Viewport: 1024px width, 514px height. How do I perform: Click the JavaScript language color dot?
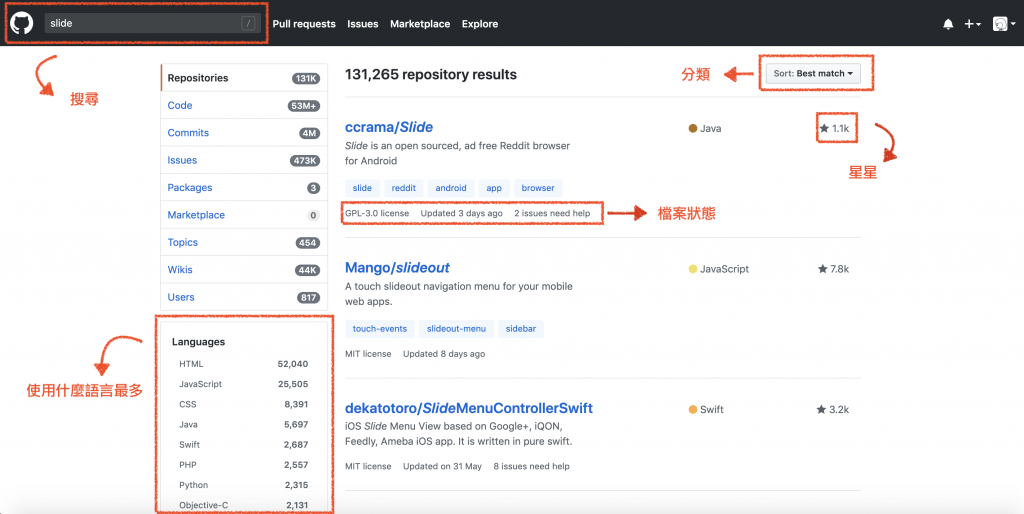693,269
